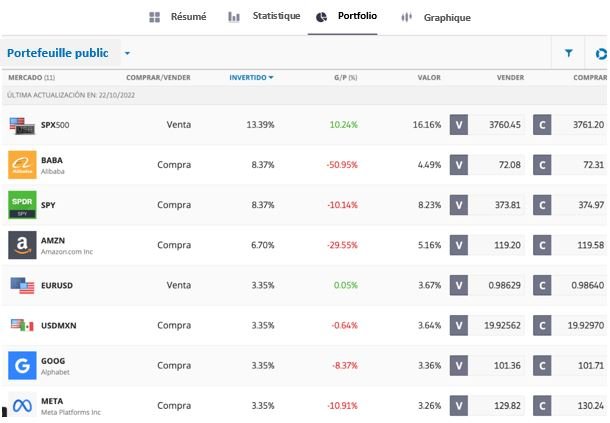Click the GOOG buy price 101.71
Viewport: 610px width, 423px height.
coord(591,365)
